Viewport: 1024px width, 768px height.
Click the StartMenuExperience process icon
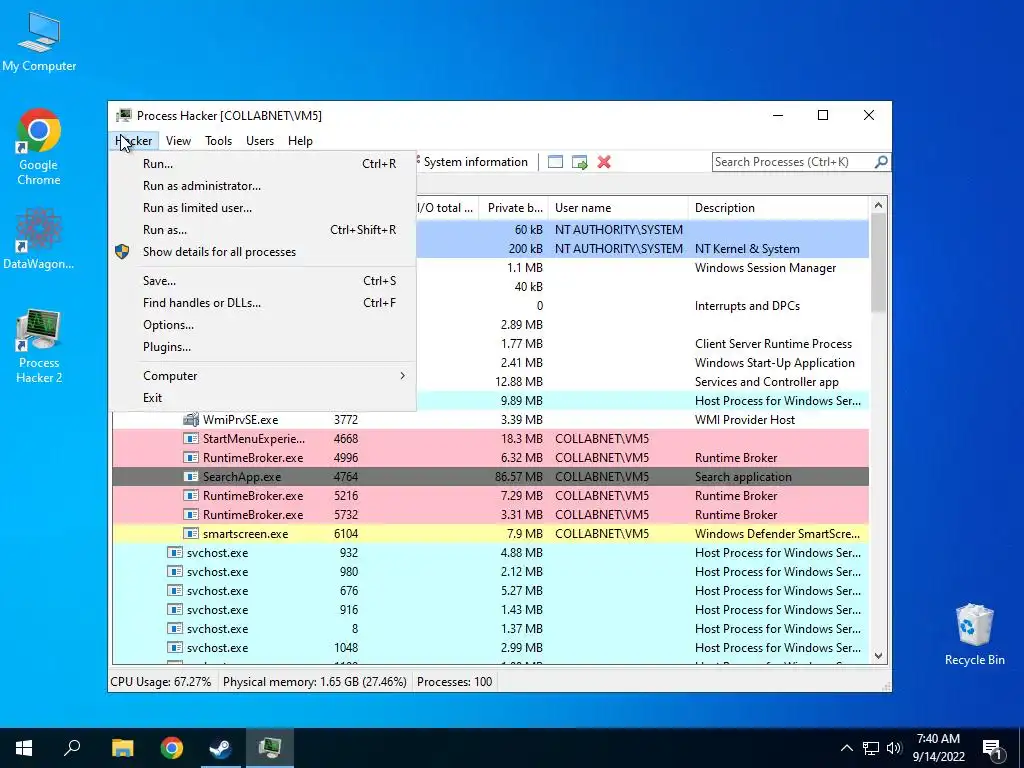[191, 438]
